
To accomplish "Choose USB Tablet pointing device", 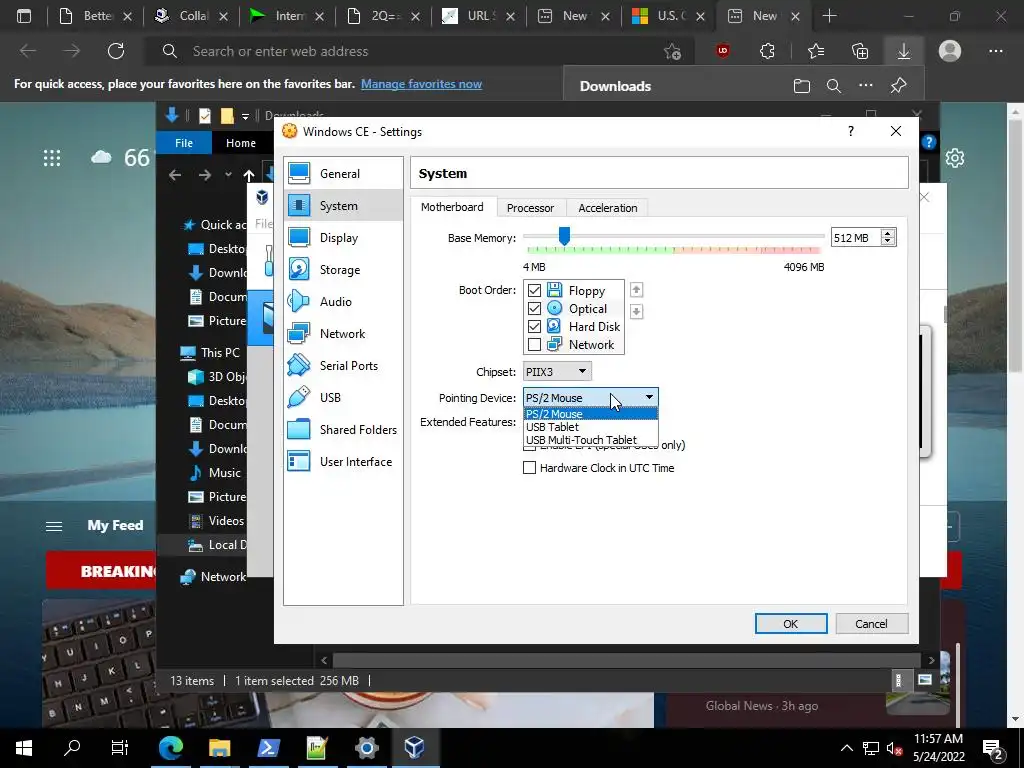I will point(590,427).
